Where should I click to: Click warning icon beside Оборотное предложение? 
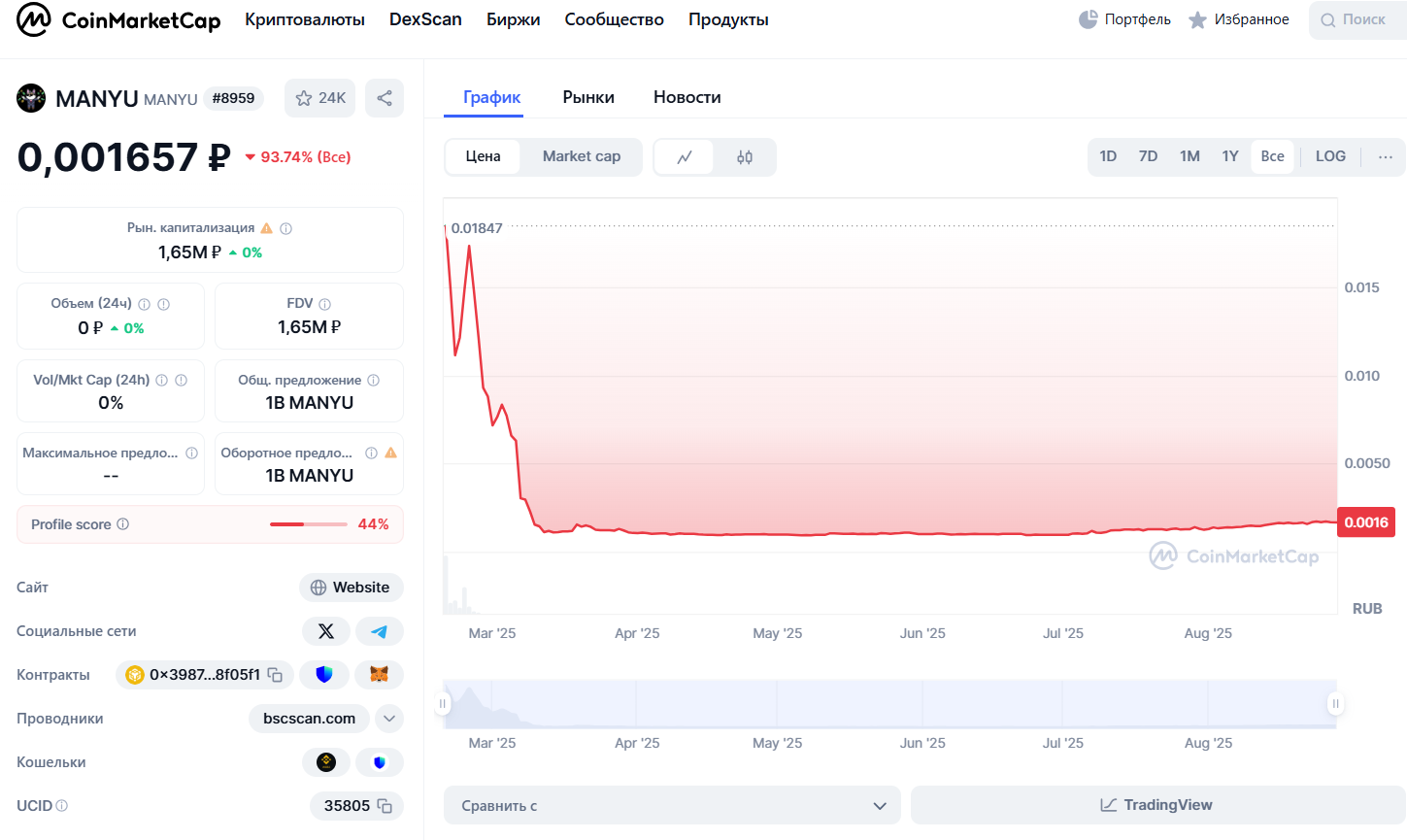[x=390, y=453]
